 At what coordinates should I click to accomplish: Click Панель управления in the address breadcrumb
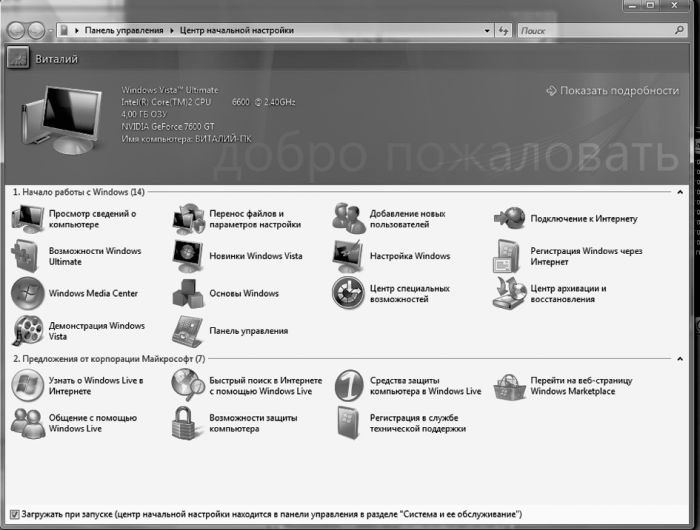point(122,31)
